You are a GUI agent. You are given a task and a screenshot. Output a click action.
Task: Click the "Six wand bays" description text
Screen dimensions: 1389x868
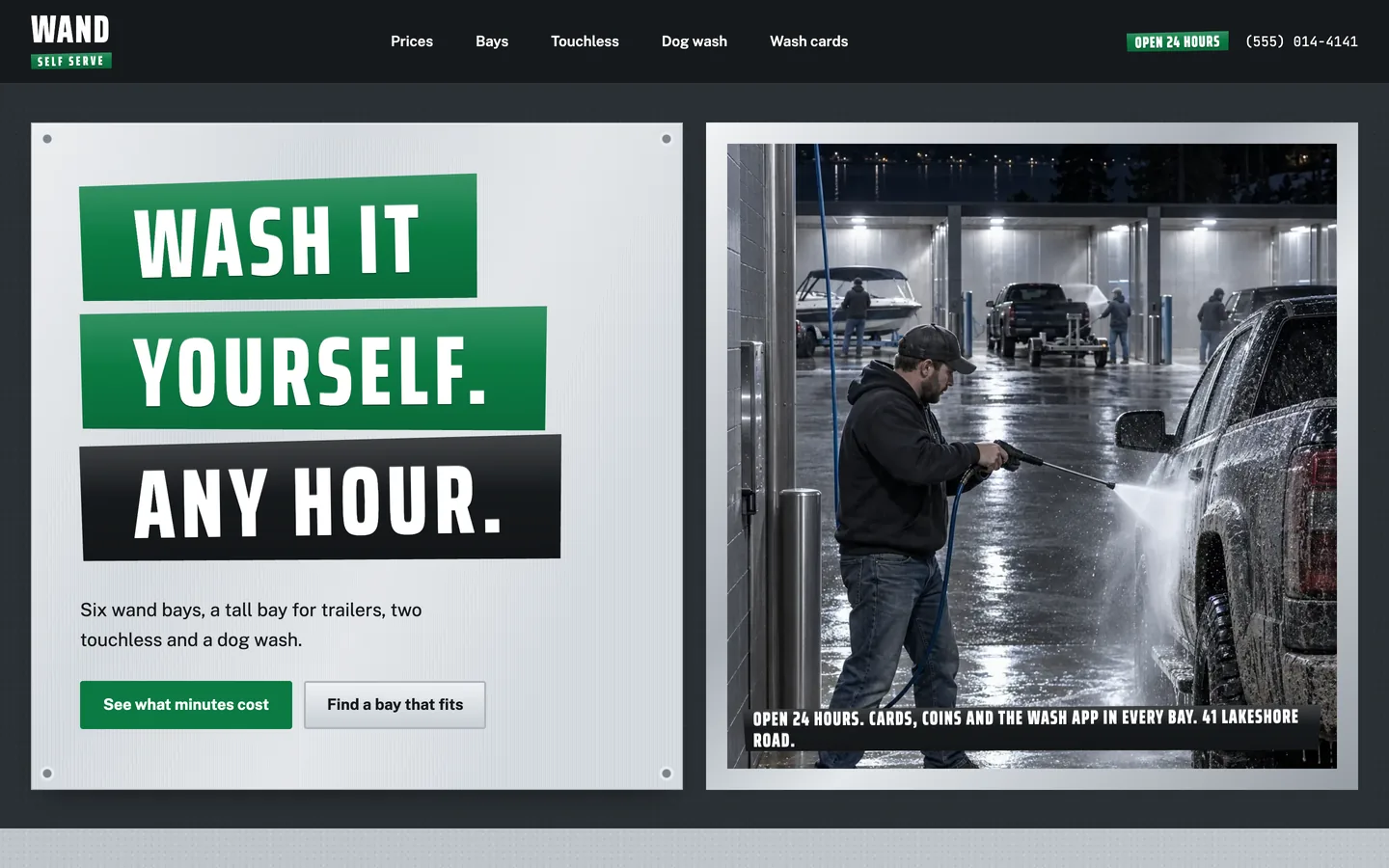point(251,625)
